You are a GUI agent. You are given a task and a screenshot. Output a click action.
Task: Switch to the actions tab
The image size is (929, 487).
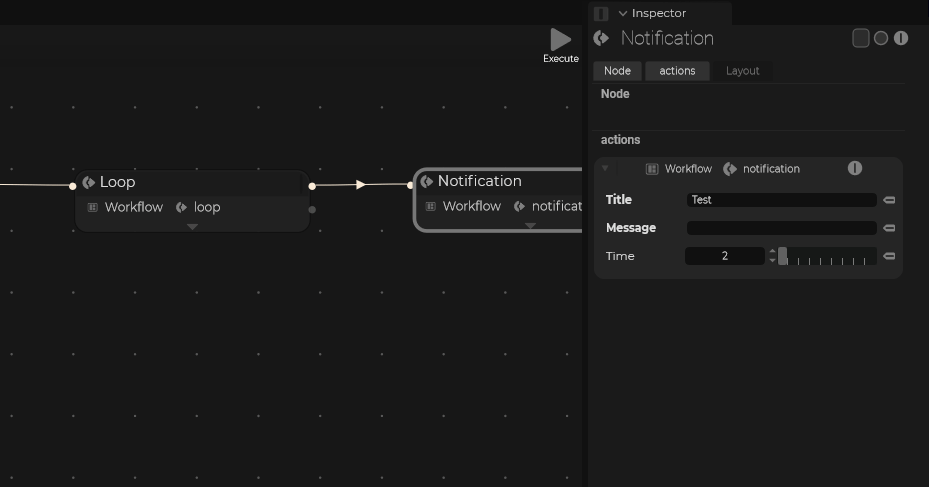677,71
